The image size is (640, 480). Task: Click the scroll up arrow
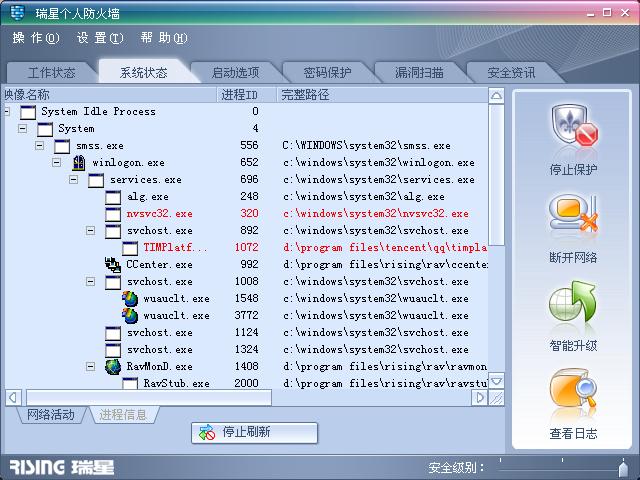click(496, 96)
